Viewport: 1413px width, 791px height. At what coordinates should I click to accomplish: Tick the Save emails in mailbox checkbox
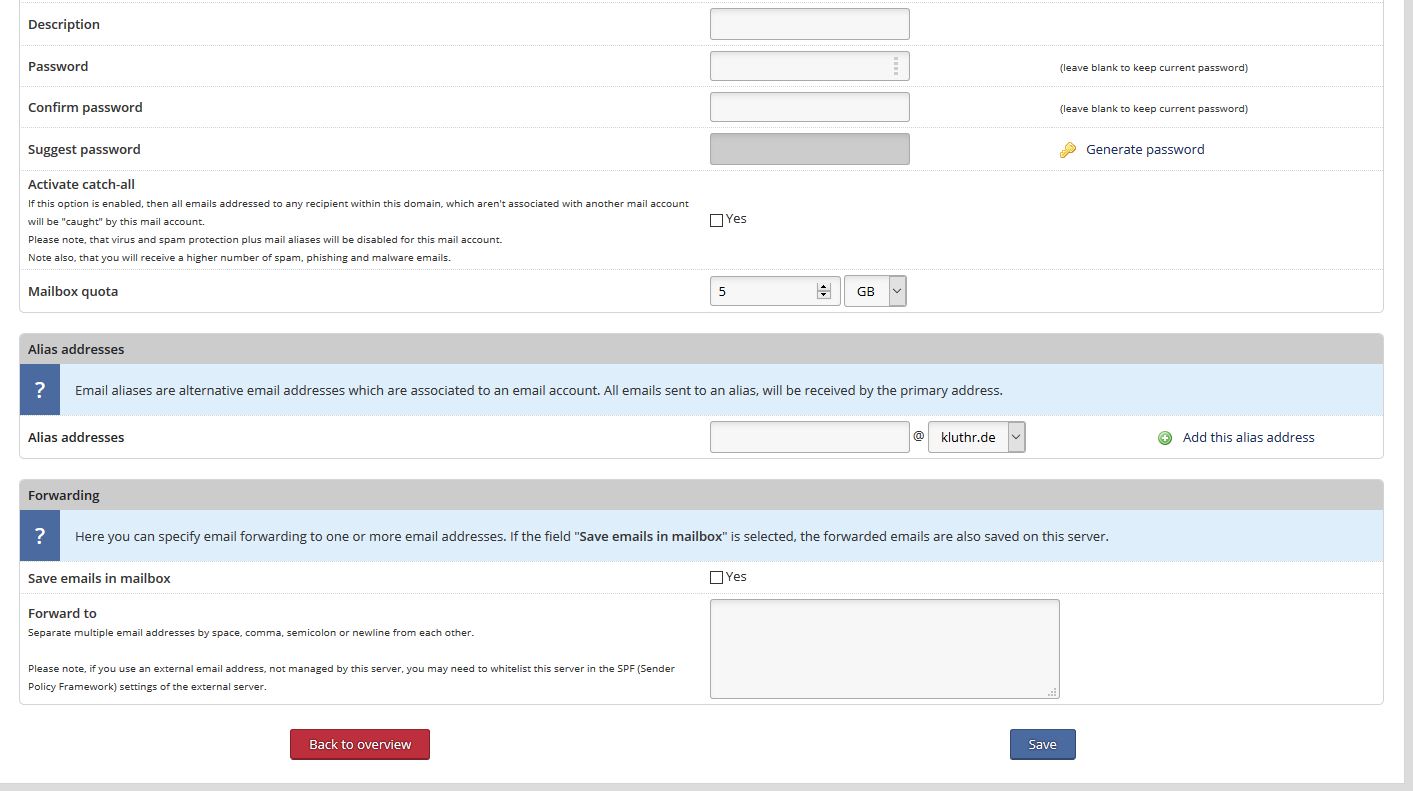tap(716, 577)
